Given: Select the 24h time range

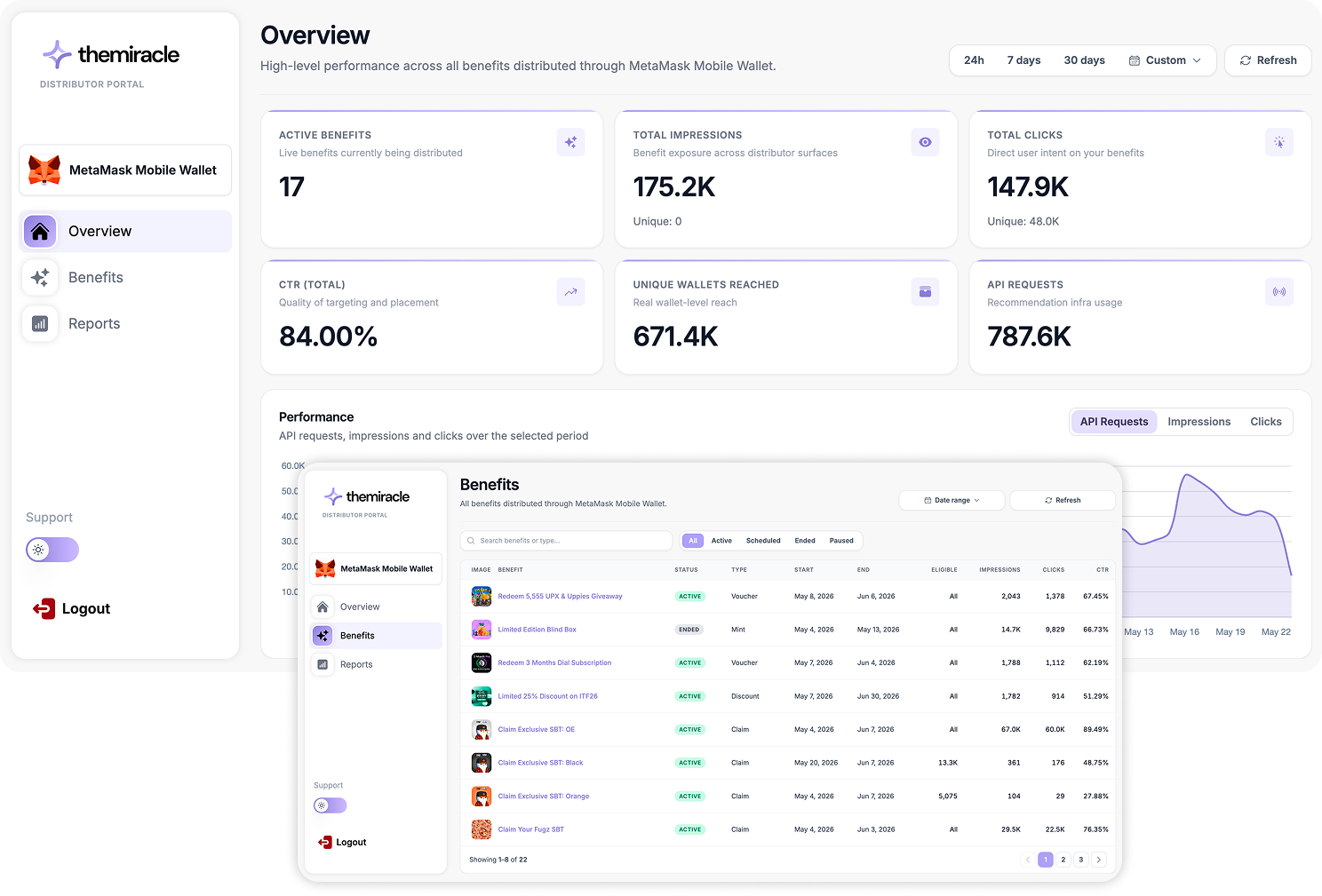Looking at the screenshot, I should coord(974,60).
